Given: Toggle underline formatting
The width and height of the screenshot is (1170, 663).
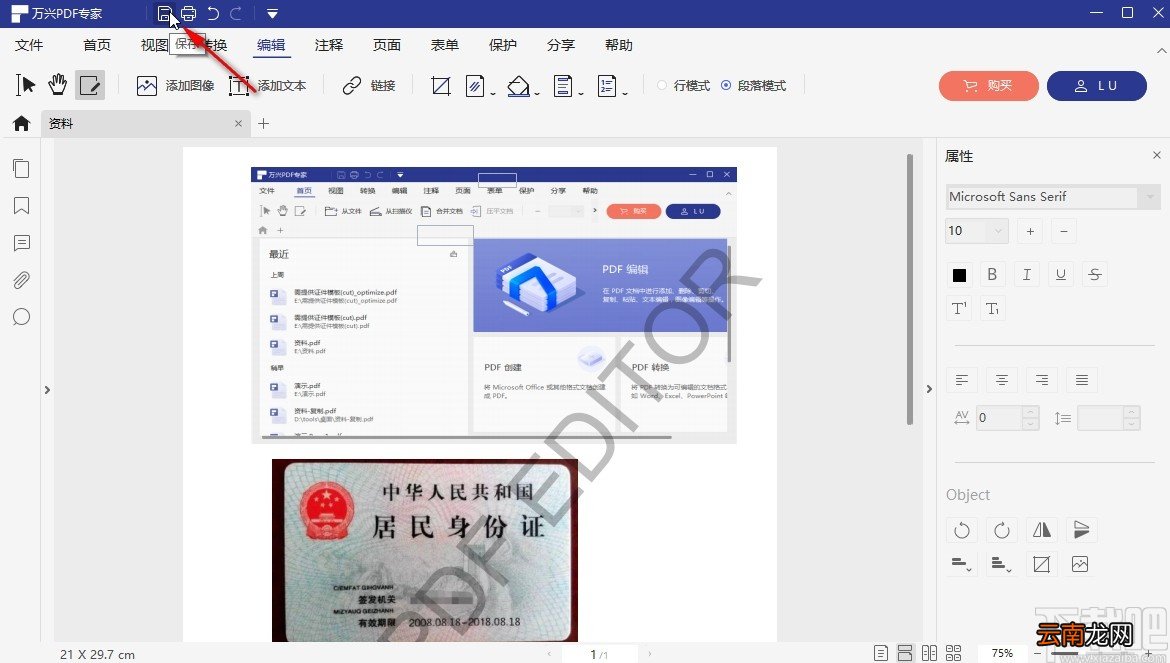Looking at the screenshot, I should click(x=1060, y=275).
